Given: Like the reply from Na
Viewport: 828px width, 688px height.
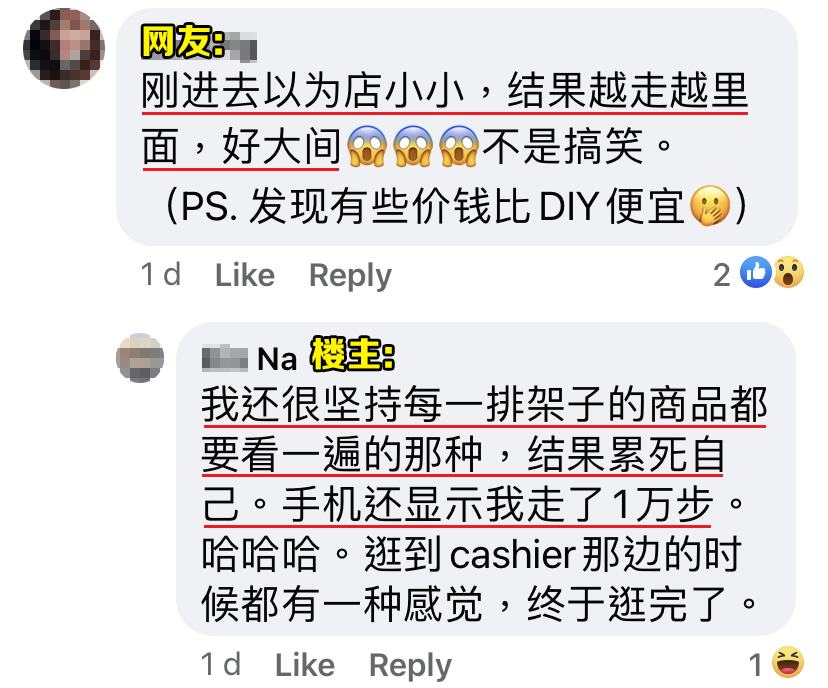Looking at the screenshot, I should 305,665.
